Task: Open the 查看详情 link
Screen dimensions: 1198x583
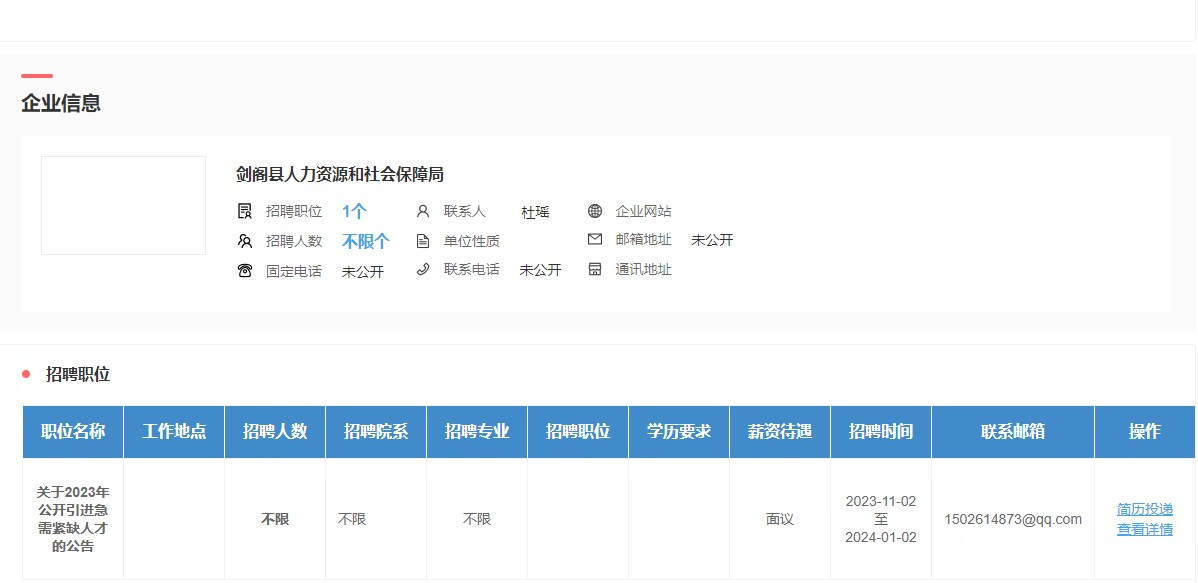Action: pyautogui.click(x=1144, y=529)
